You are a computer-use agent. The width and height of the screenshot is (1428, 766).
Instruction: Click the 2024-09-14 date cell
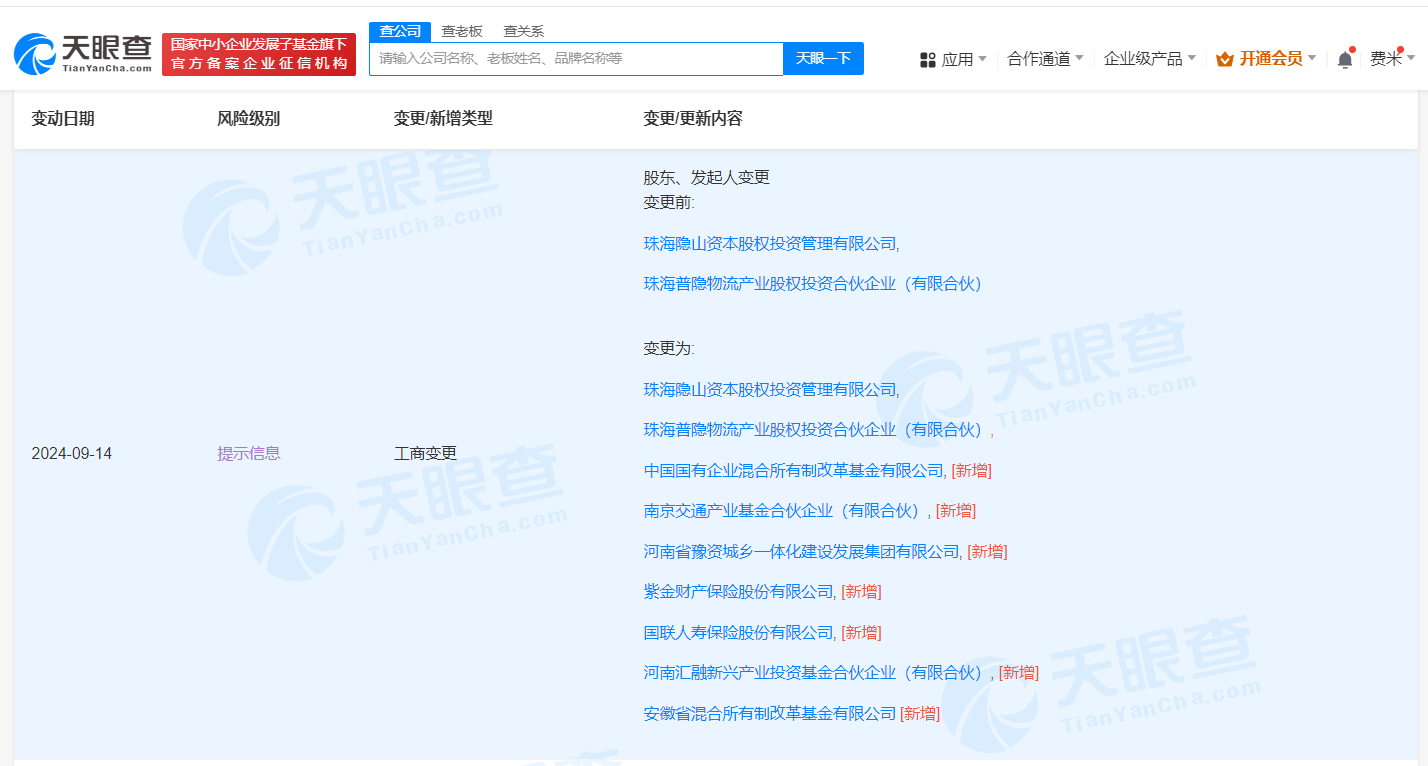point(72,454)
